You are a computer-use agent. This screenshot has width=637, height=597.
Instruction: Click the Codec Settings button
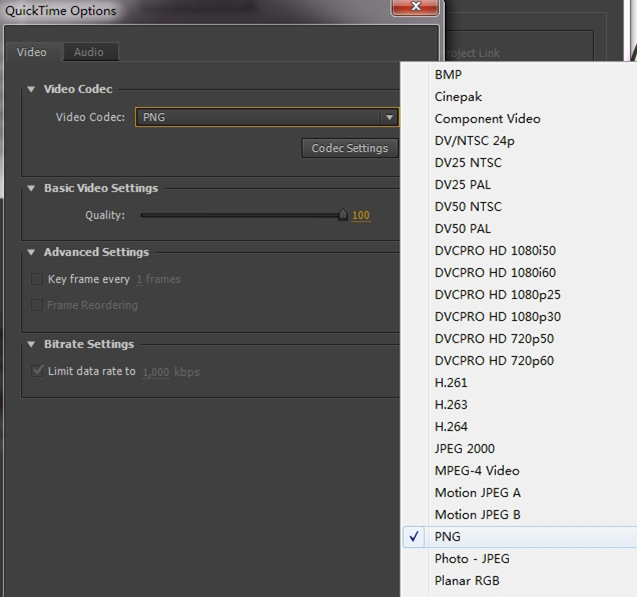(350, 148)
